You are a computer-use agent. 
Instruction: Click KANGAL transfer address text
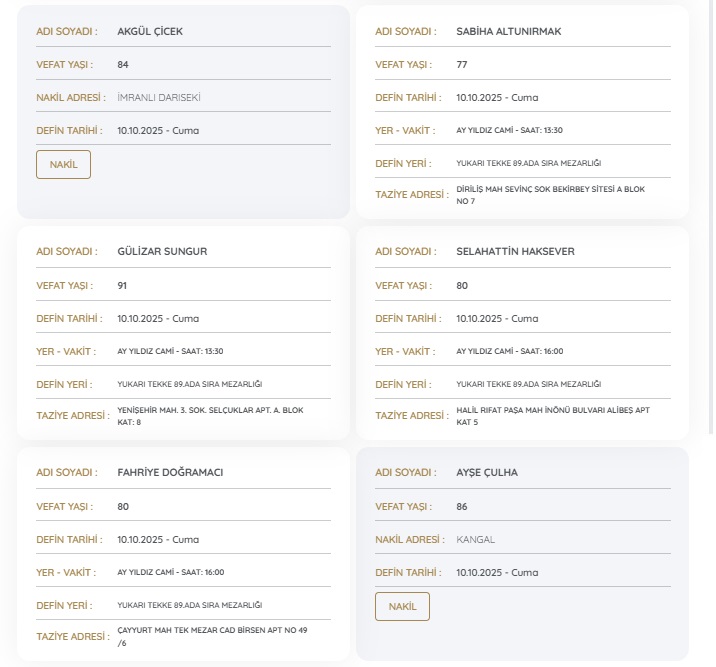475,539
